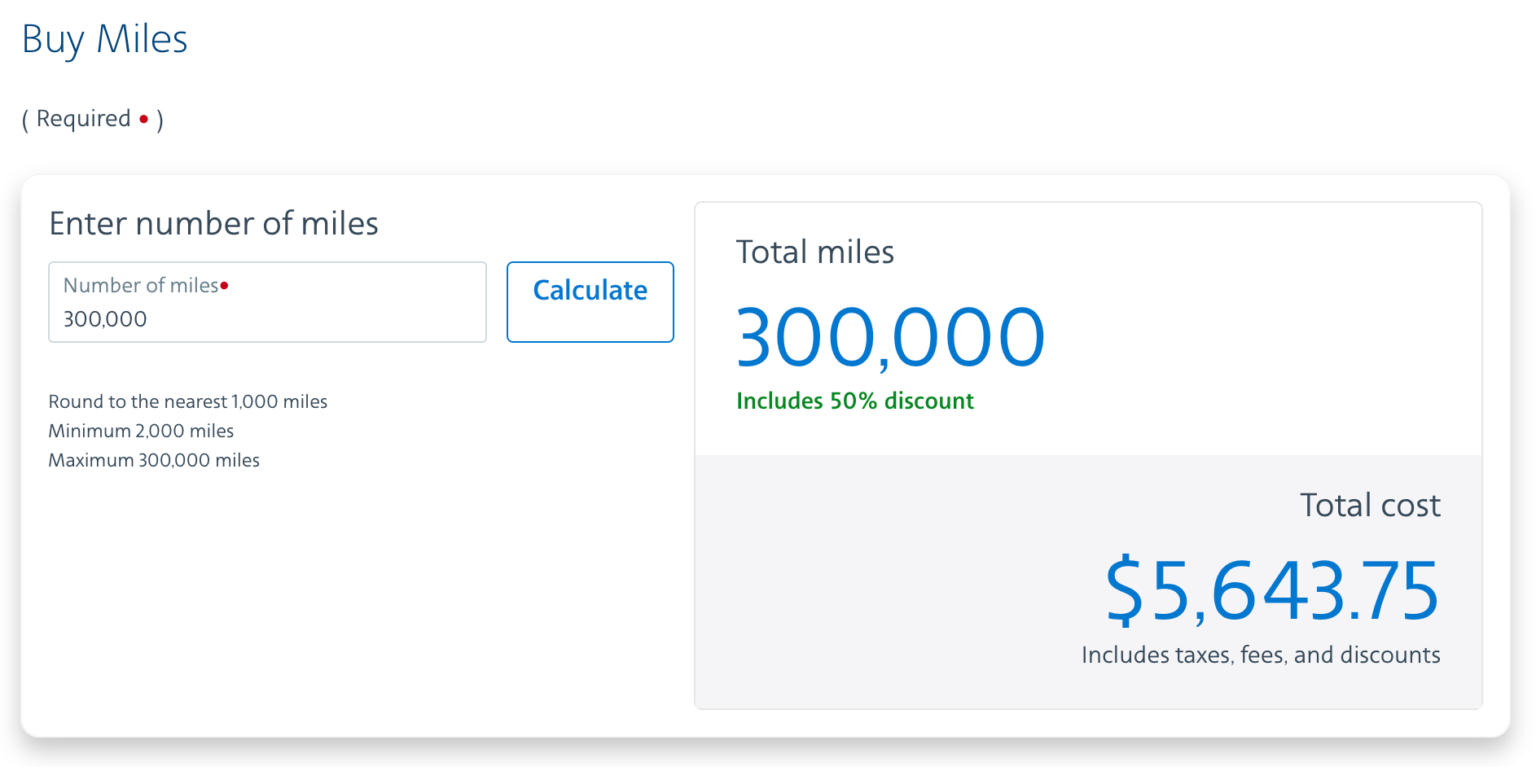Click the ( Required ) legend text

pyautogui.click(x=91, y=118)
